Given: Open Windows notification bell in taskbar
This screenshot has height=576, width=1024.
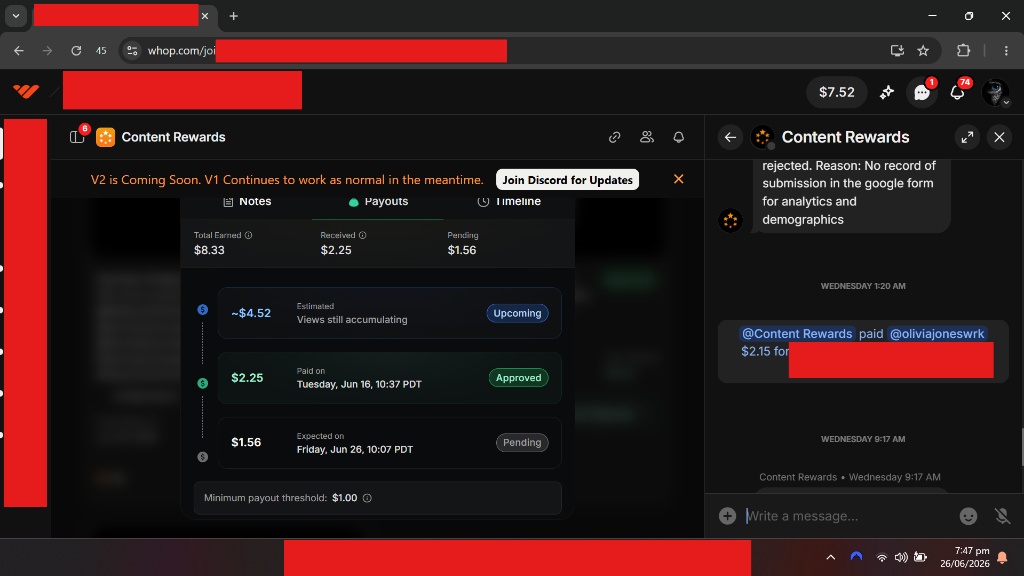Looking at the screenshot, I should 1002,557.
